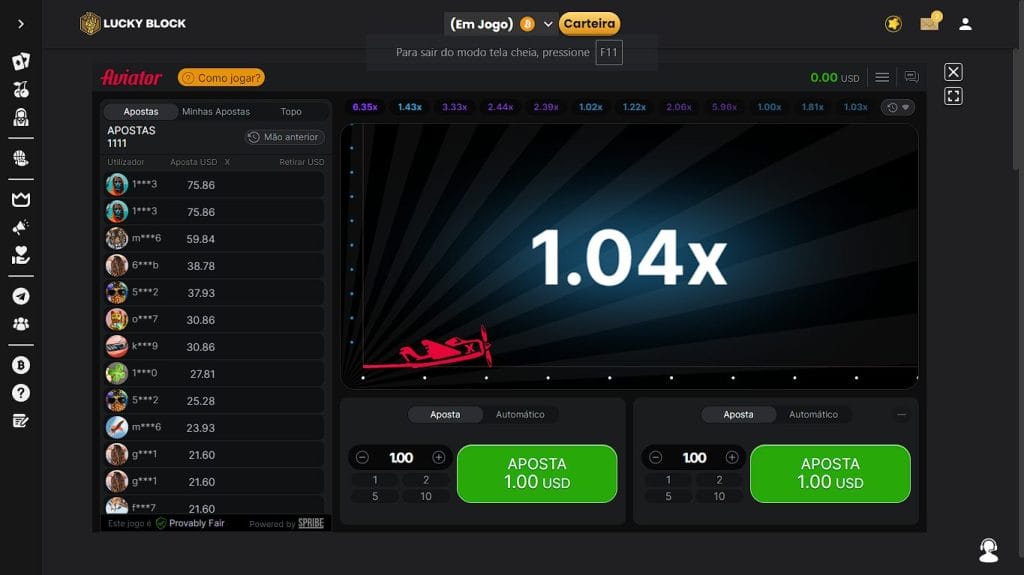
Task: Switch right bet panel to Automático
Action: [x=813, y=414]
